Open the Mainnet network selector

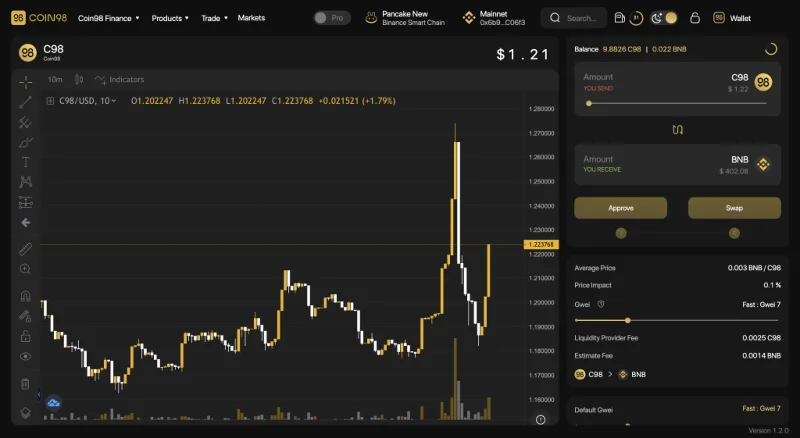pos(493,18)
